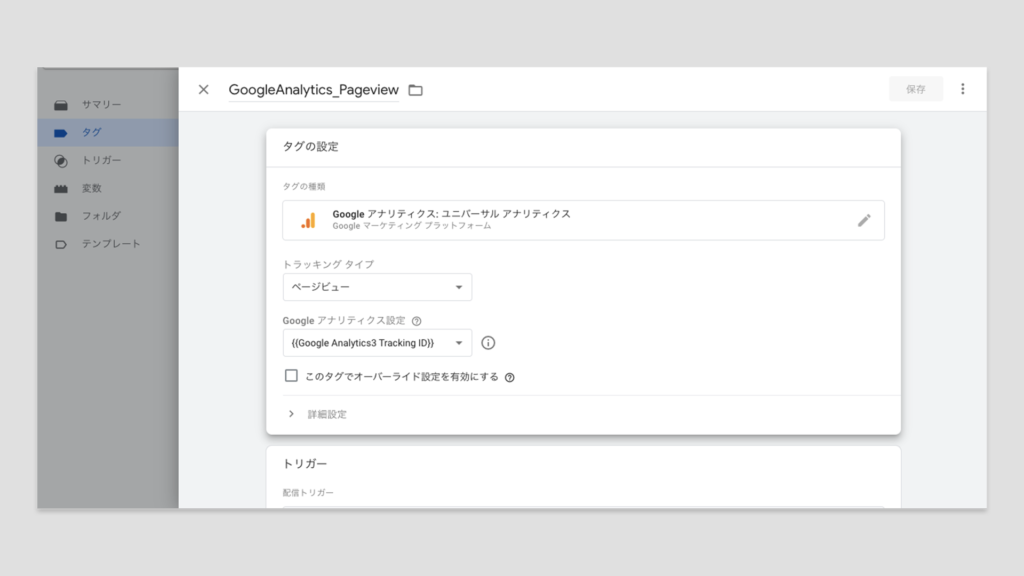This screenshot has width=1024, height=576.
Task: Click the トリガー sidebar icon
Action: 61,160
